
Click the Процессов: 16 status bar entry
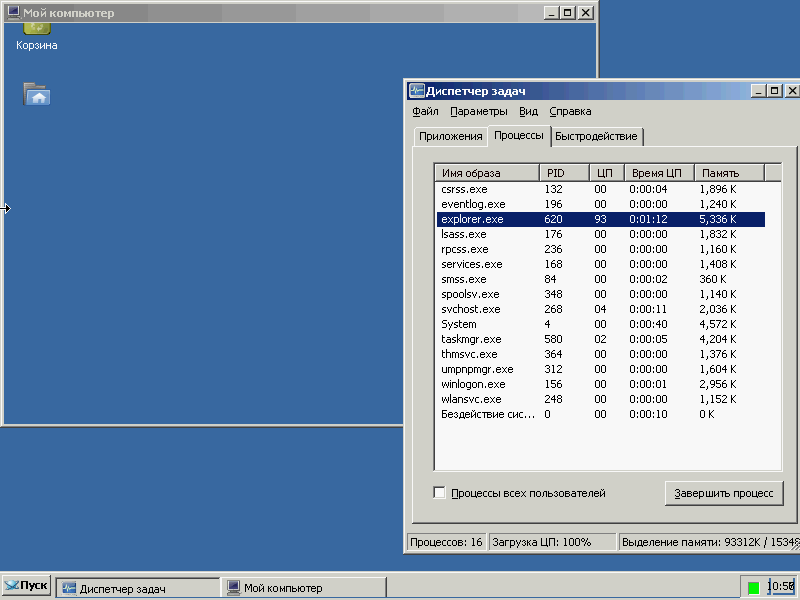[x=446, y=542]
